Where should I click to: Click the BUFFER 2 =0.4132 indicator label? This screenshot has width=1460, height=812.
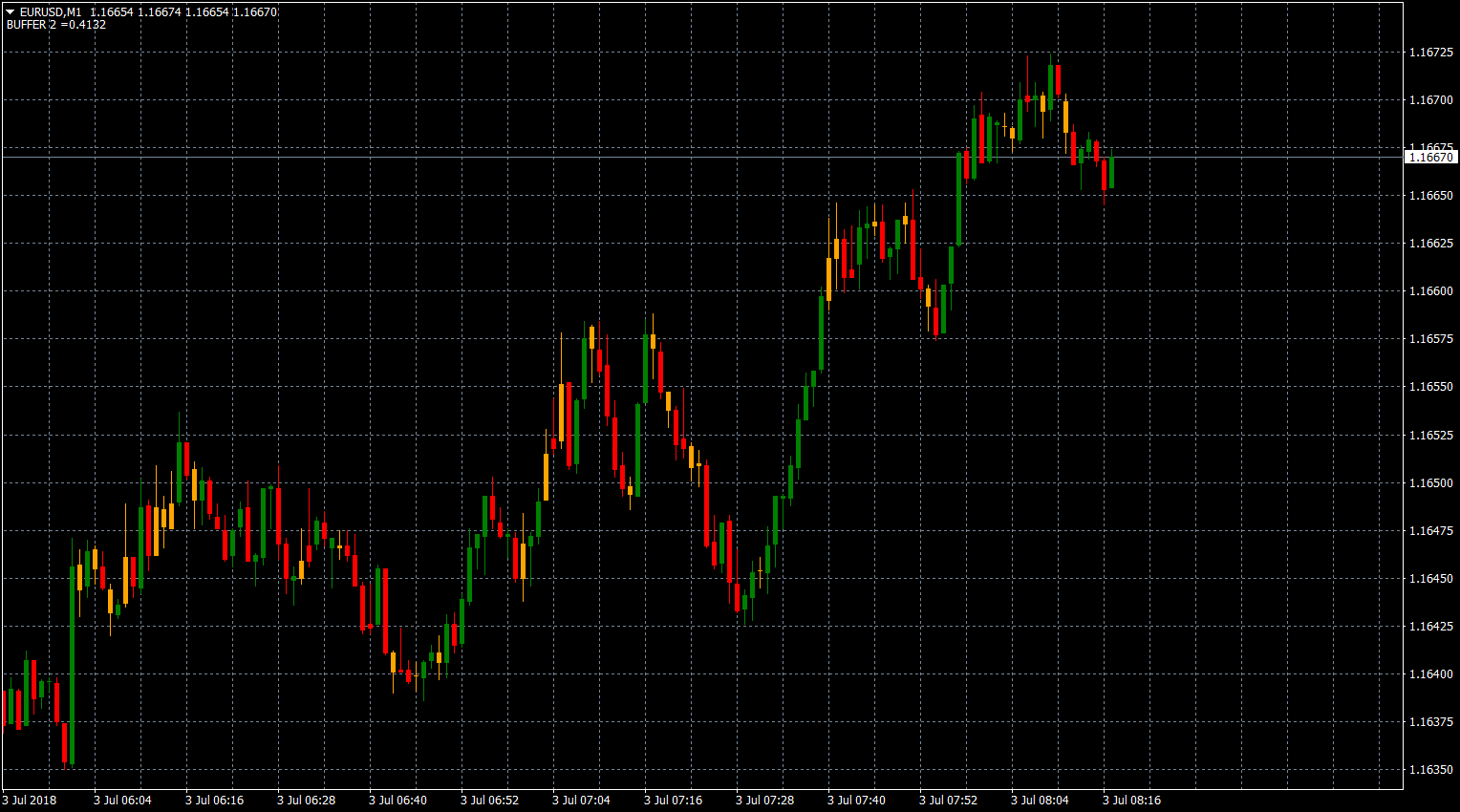(x=56, y=25)
